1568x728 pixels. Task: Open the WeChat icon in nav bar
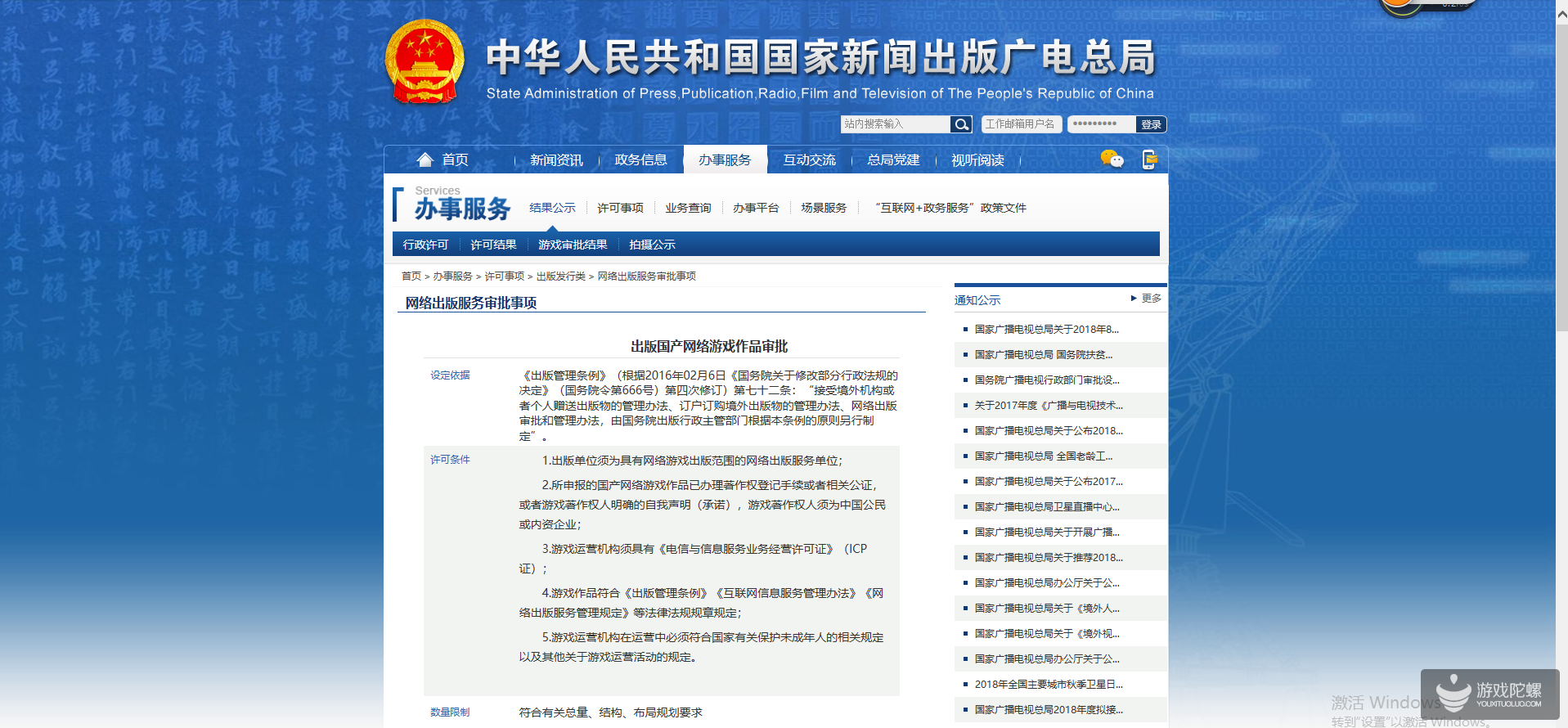[1112, 160]
